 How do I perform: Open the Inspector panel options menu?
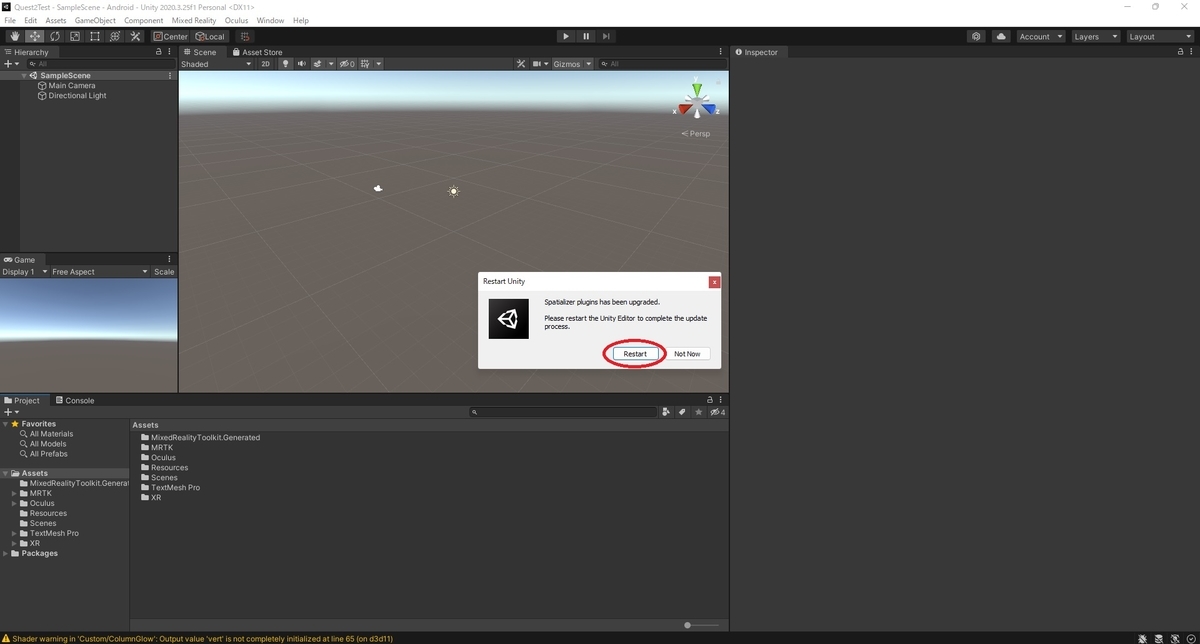click(1190, 52)
